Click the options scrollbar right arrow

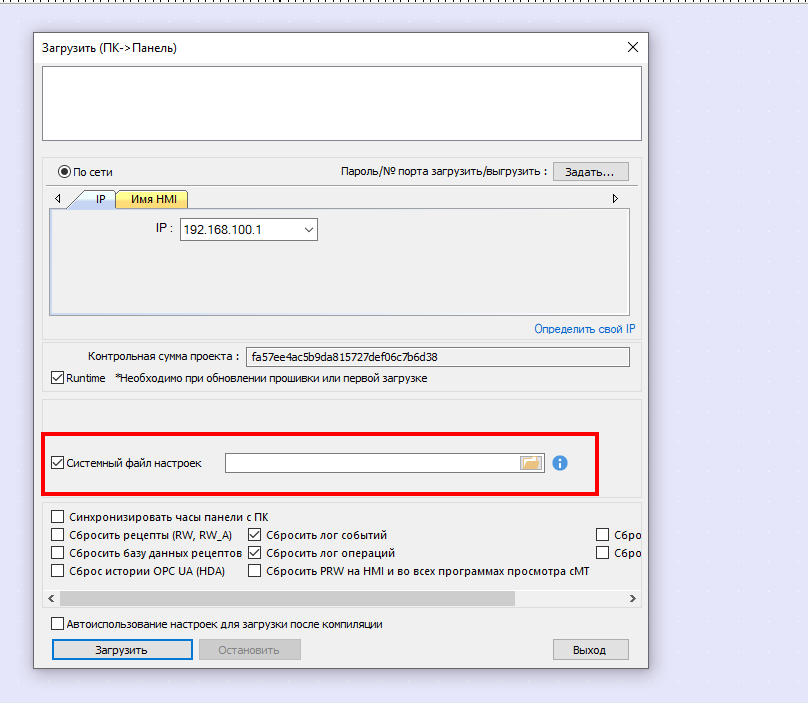tap(633, 598)
